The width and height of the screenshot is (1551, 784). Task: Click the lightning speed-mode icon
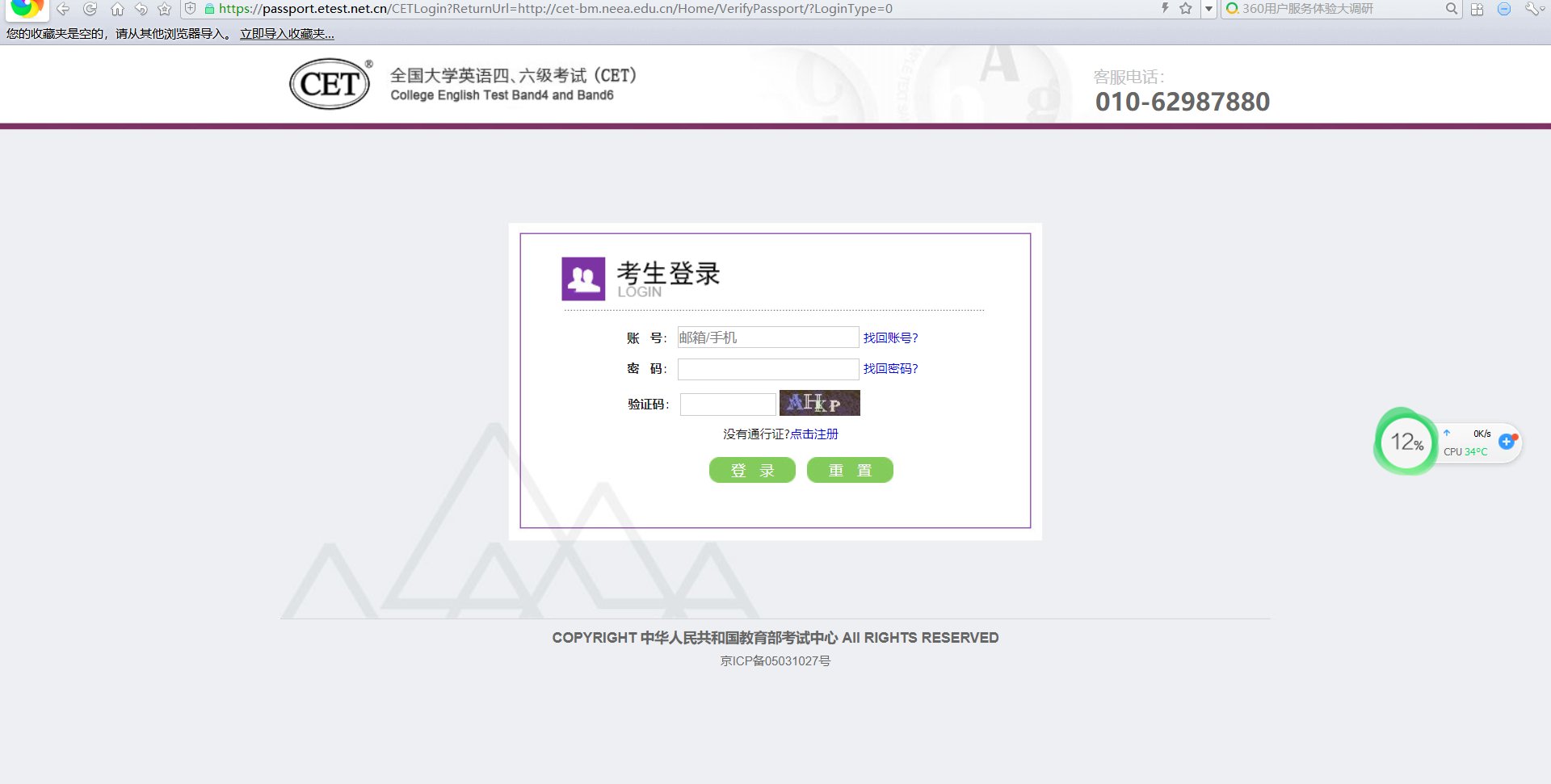1164,9
